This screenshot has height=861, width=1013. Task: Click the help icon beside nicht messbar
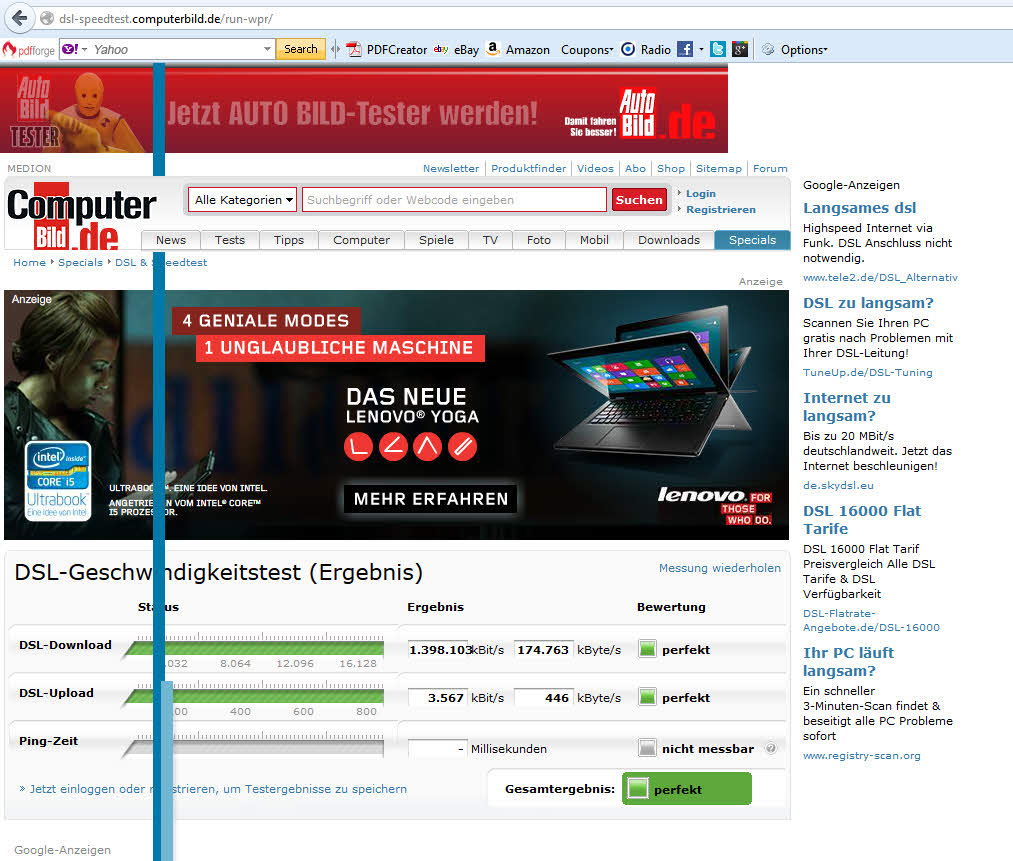[770, 749]
